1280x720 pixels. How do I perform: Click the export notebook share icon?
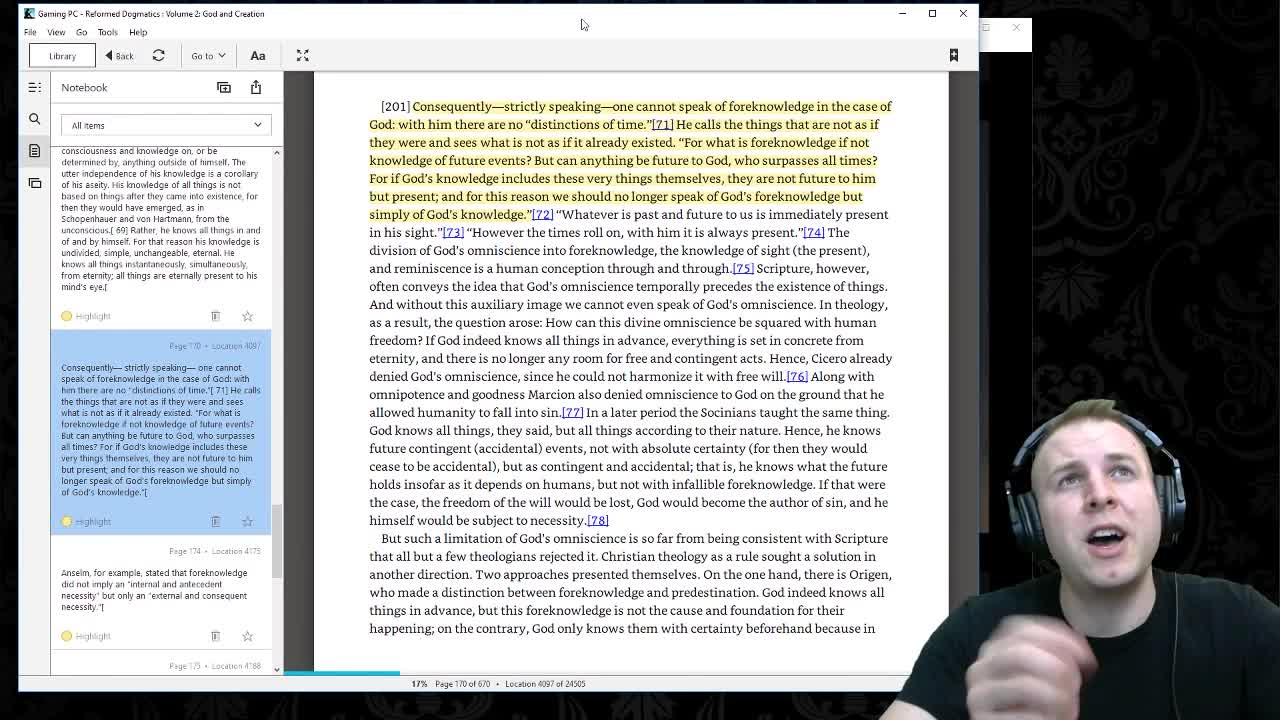pyautogui.click(x=256, y=87)
